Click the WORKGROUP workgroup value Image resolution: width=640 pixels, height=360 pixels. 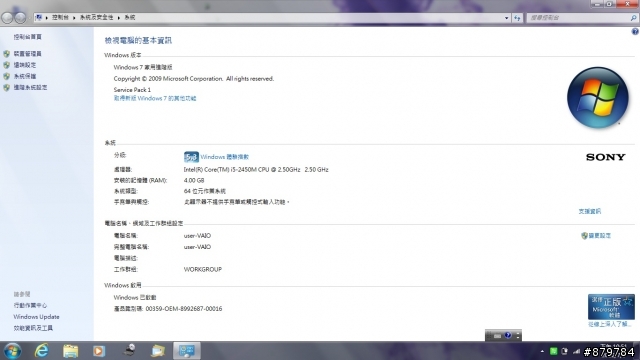[203, 269]
